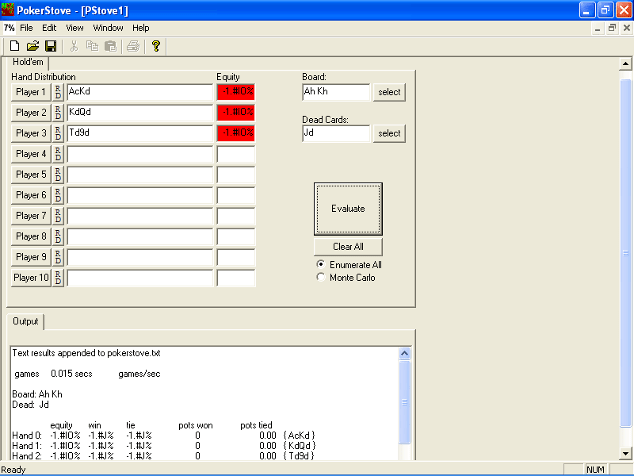Click the output pane scrollbar thumb
Image resolution: width=634 pixels, height=476 pixels.
click(404, 402)
